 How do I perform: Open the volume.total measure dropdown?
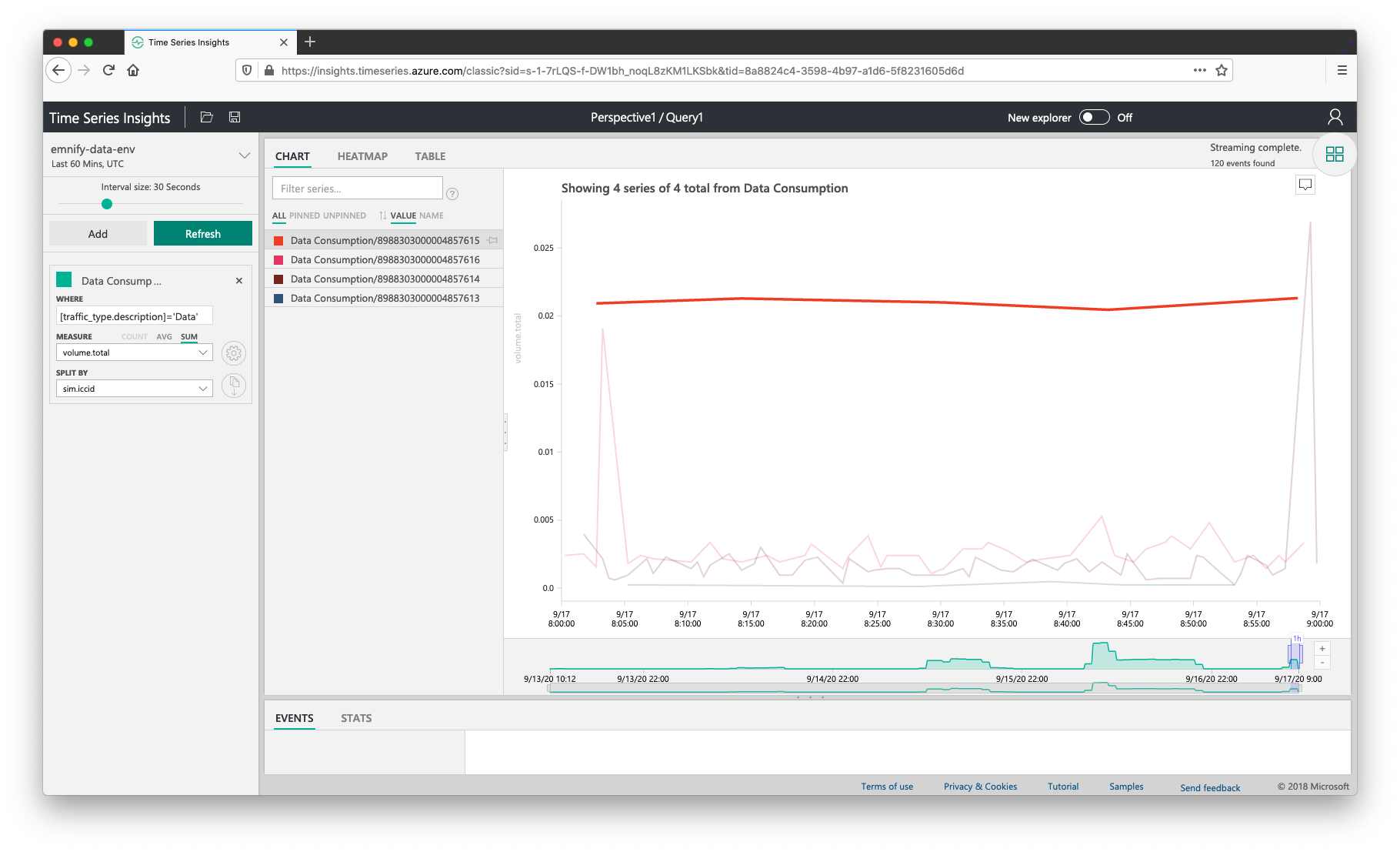[135, 352]
